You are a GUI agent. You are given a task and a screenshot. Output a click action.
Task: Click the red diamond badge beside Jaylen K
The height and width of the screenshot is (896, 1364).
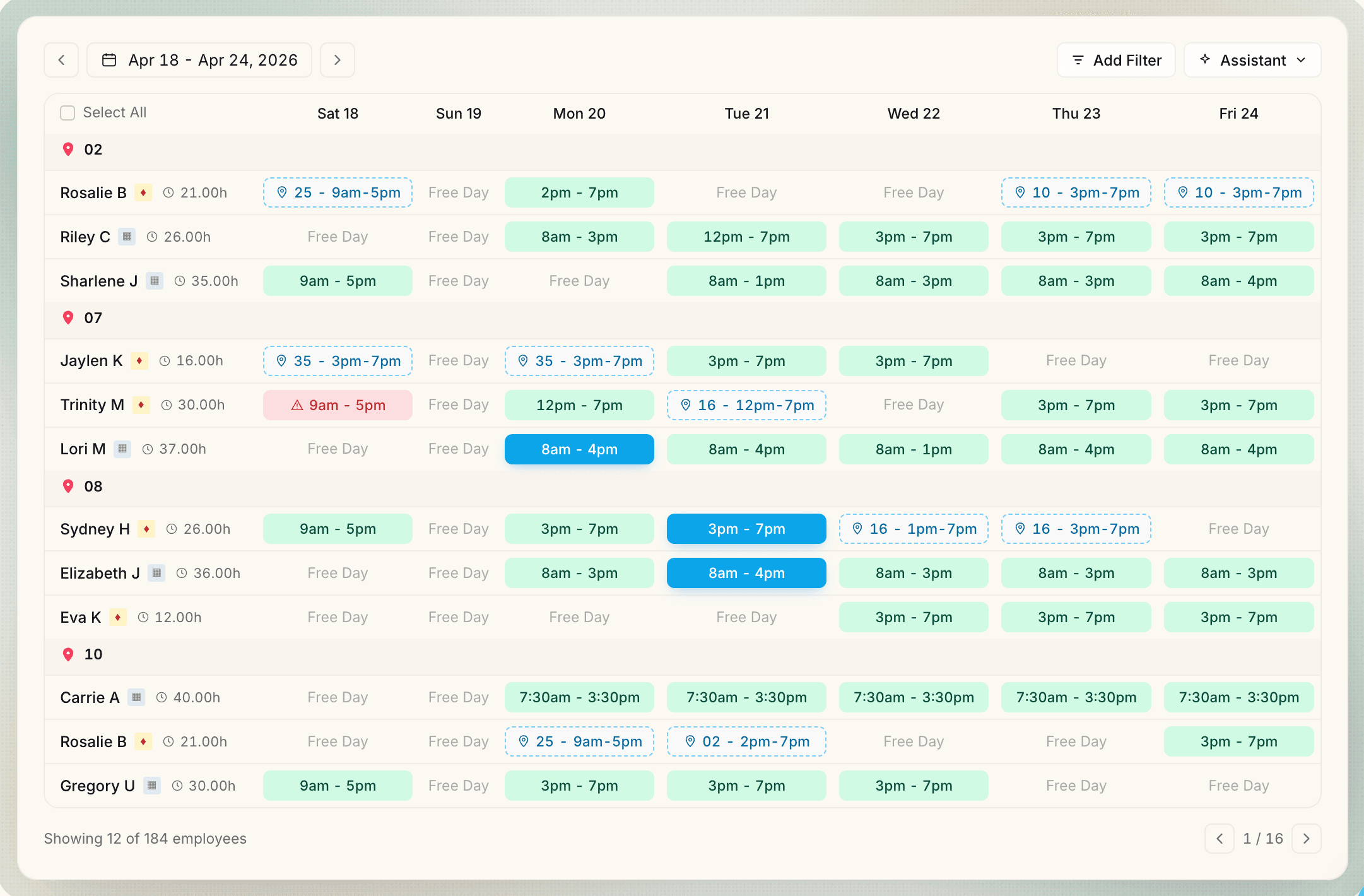139,361
